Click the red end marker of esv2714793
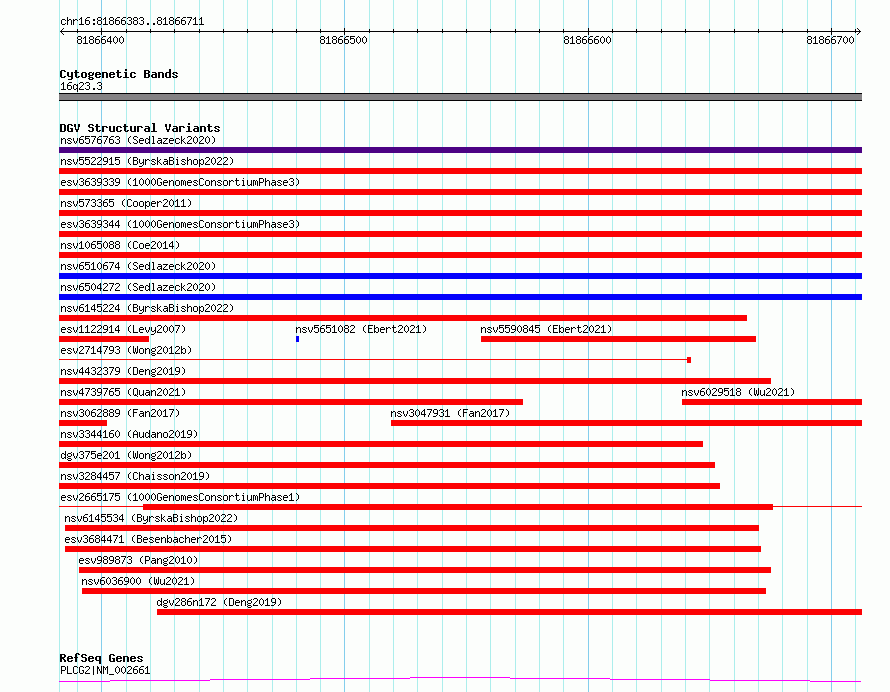Image resolution: width=890 pixels, height=692 pixels. tap(689, 360)
